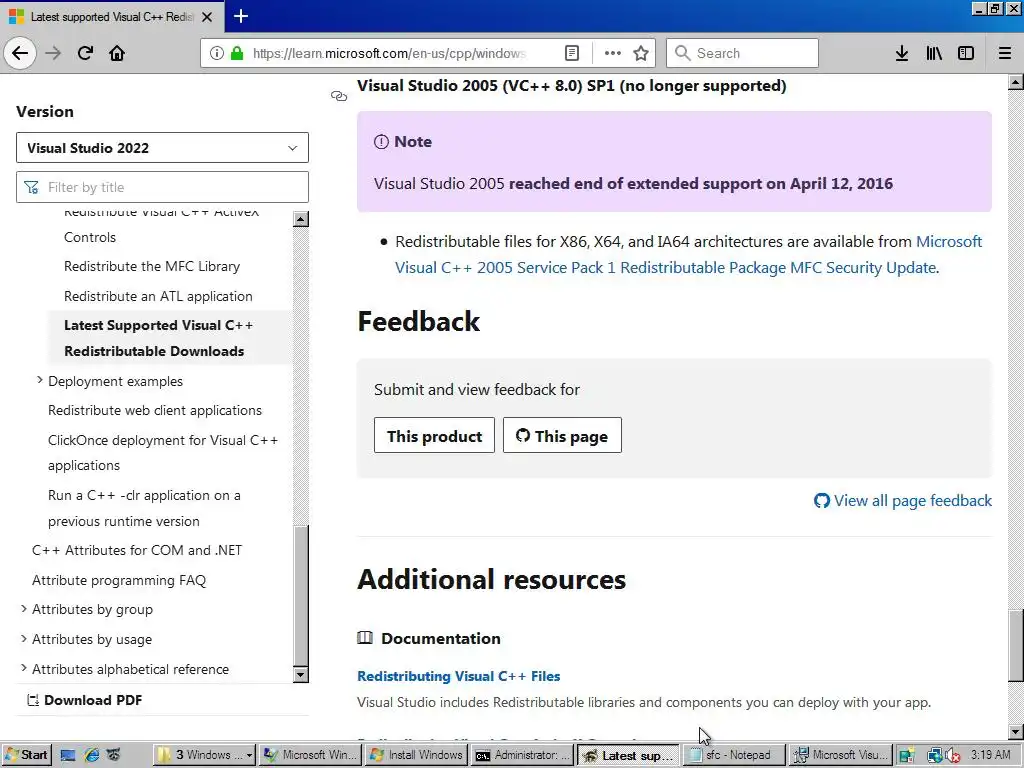Click the sidebar scrollbar down arrow
Image resolution: width=1024 pixels, height=768 pixels.
[301, 675]
